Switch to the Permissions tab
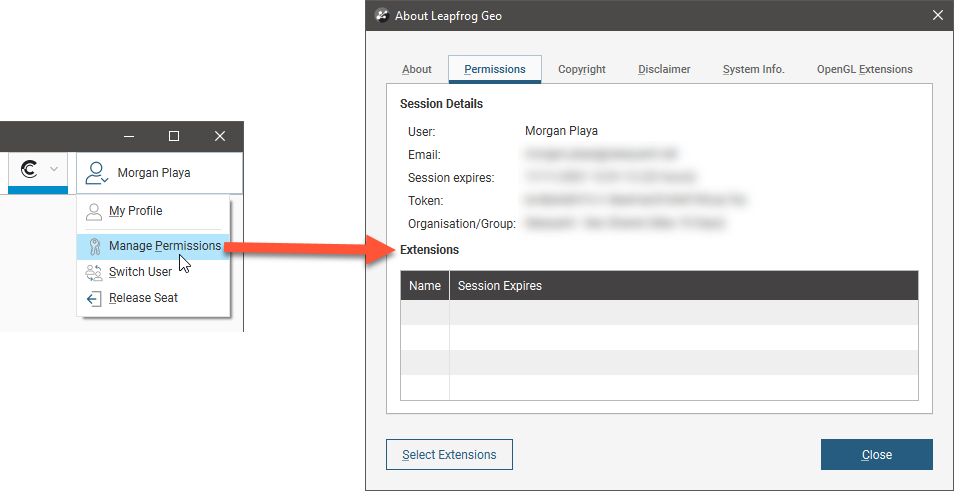The height and width of the screenshot is (491, 954). coord(495,69)
